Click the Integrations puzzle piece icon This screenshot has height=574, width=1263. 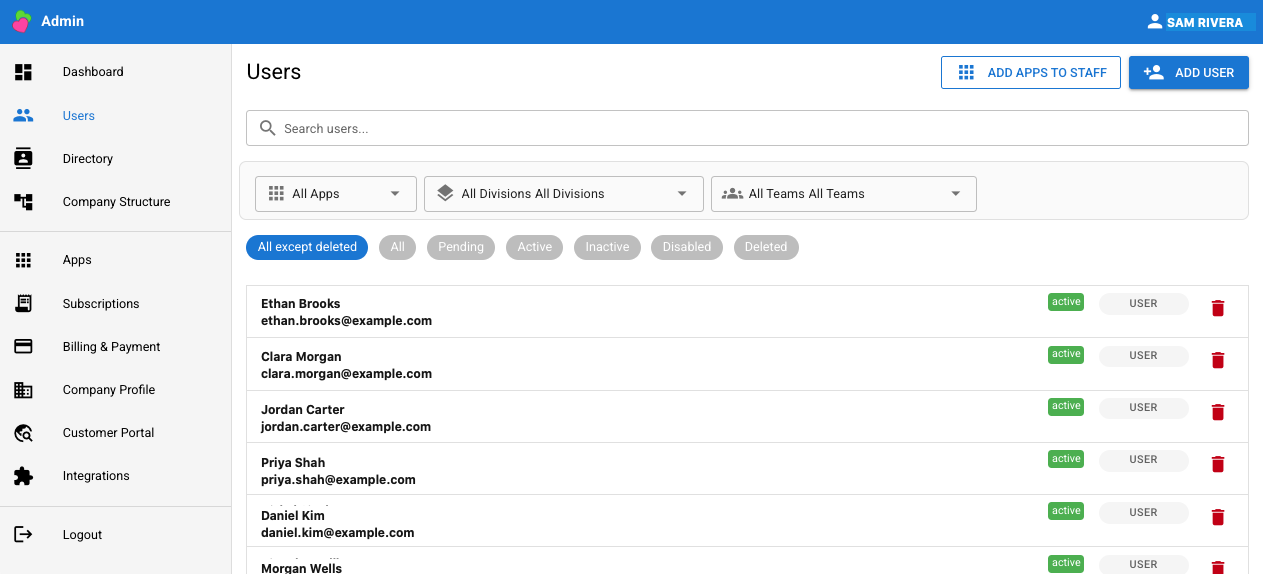click(x=23, y=476)
